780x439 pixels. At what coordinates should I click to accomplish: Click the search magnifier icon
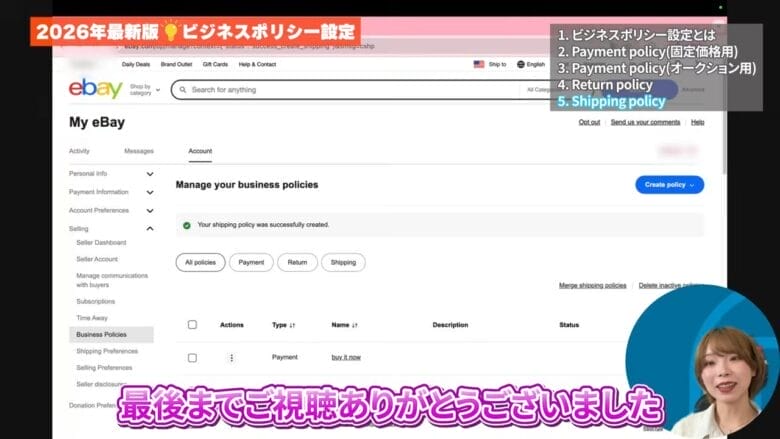pyautogui.click(x=181, y=90)
